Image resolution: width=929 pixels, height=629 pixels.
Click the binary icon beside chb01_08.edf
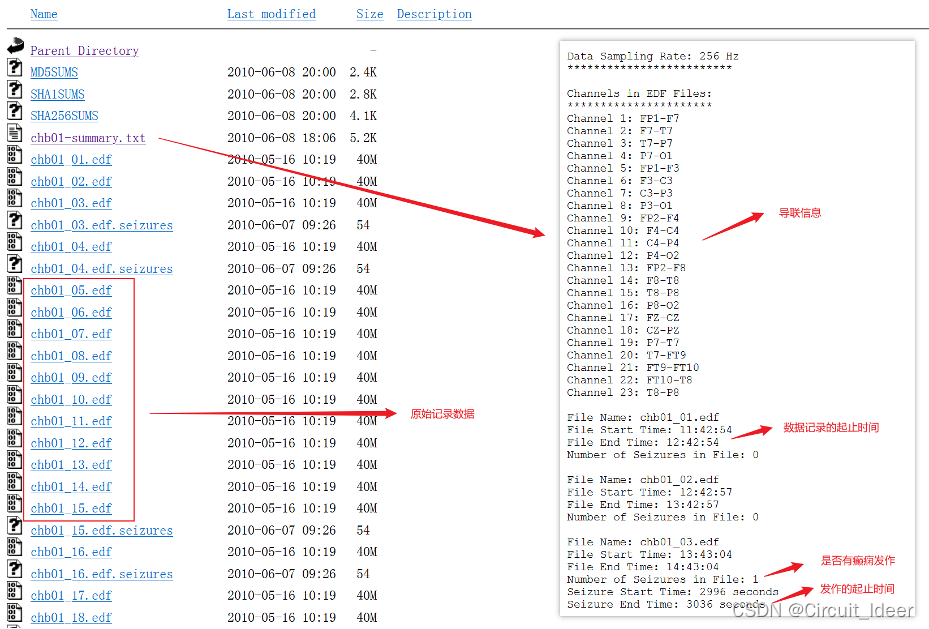coord(15,351)
